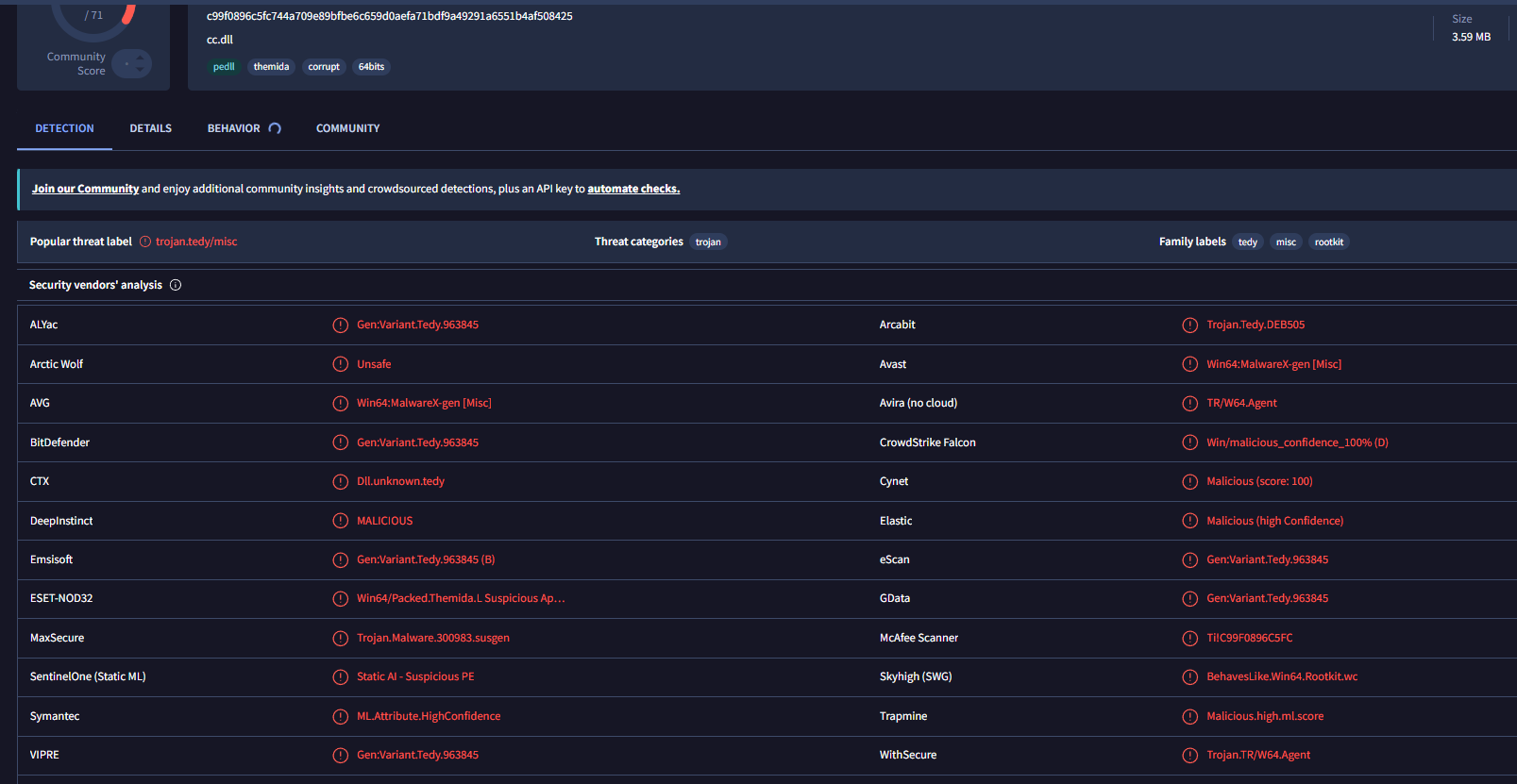The width and height of the screenshot is (1517, 784).
Task: Click the alert icon next to trojan.tedy/misc
Action: click(145, 242)
